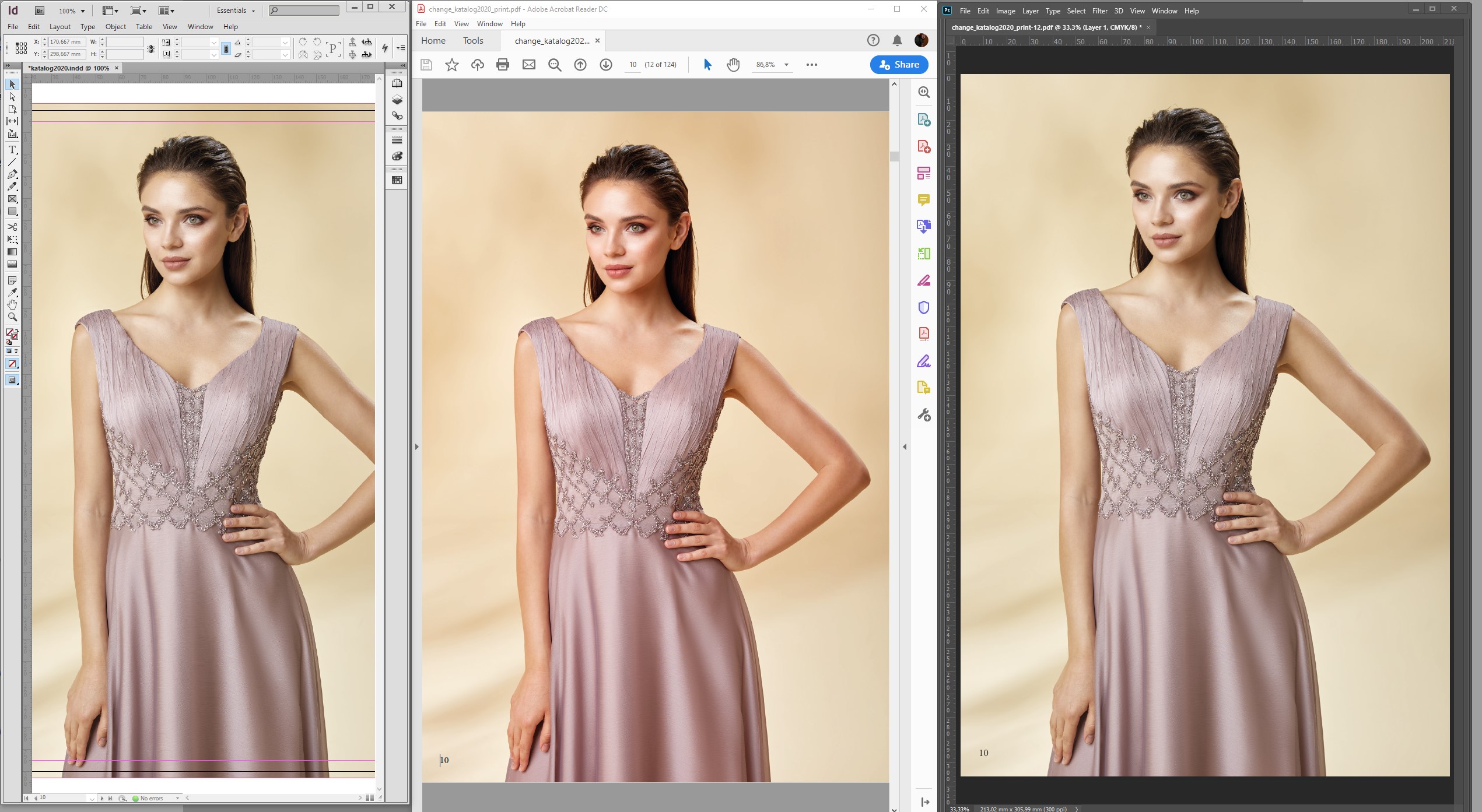
Task: Activate the Hand tool in Acrobat
Action: pos(733,65)
